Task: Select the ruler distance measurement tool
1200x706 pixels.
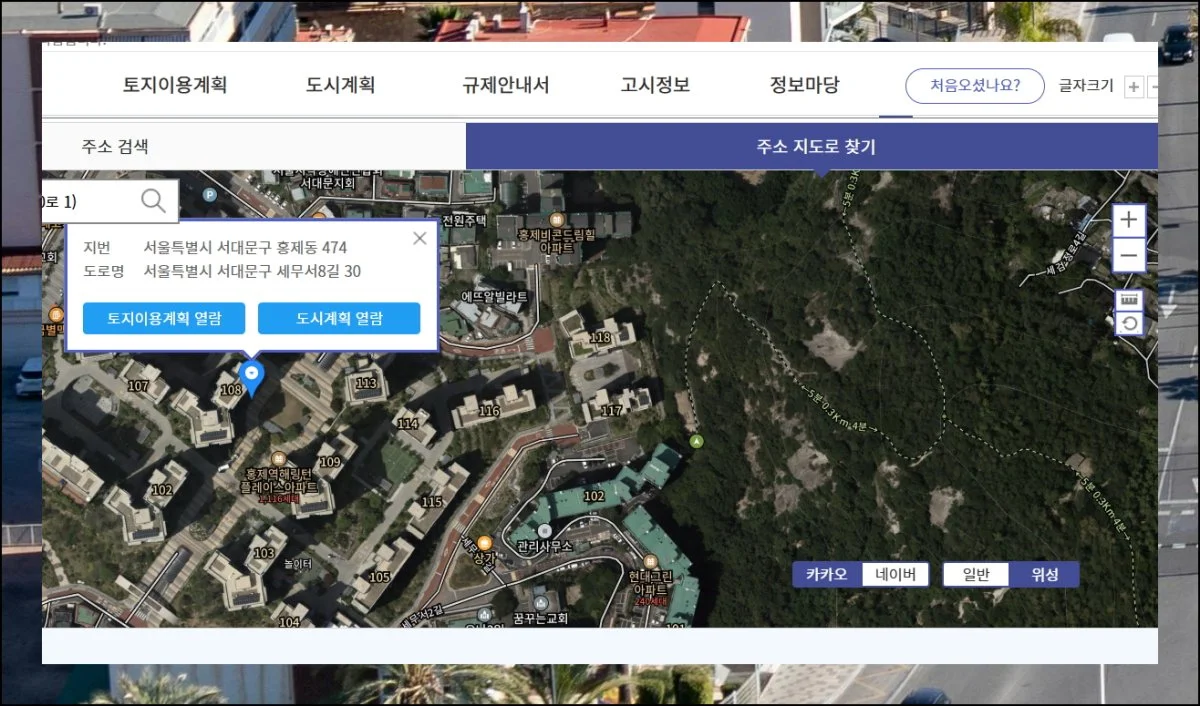Action: (1129, 300)
